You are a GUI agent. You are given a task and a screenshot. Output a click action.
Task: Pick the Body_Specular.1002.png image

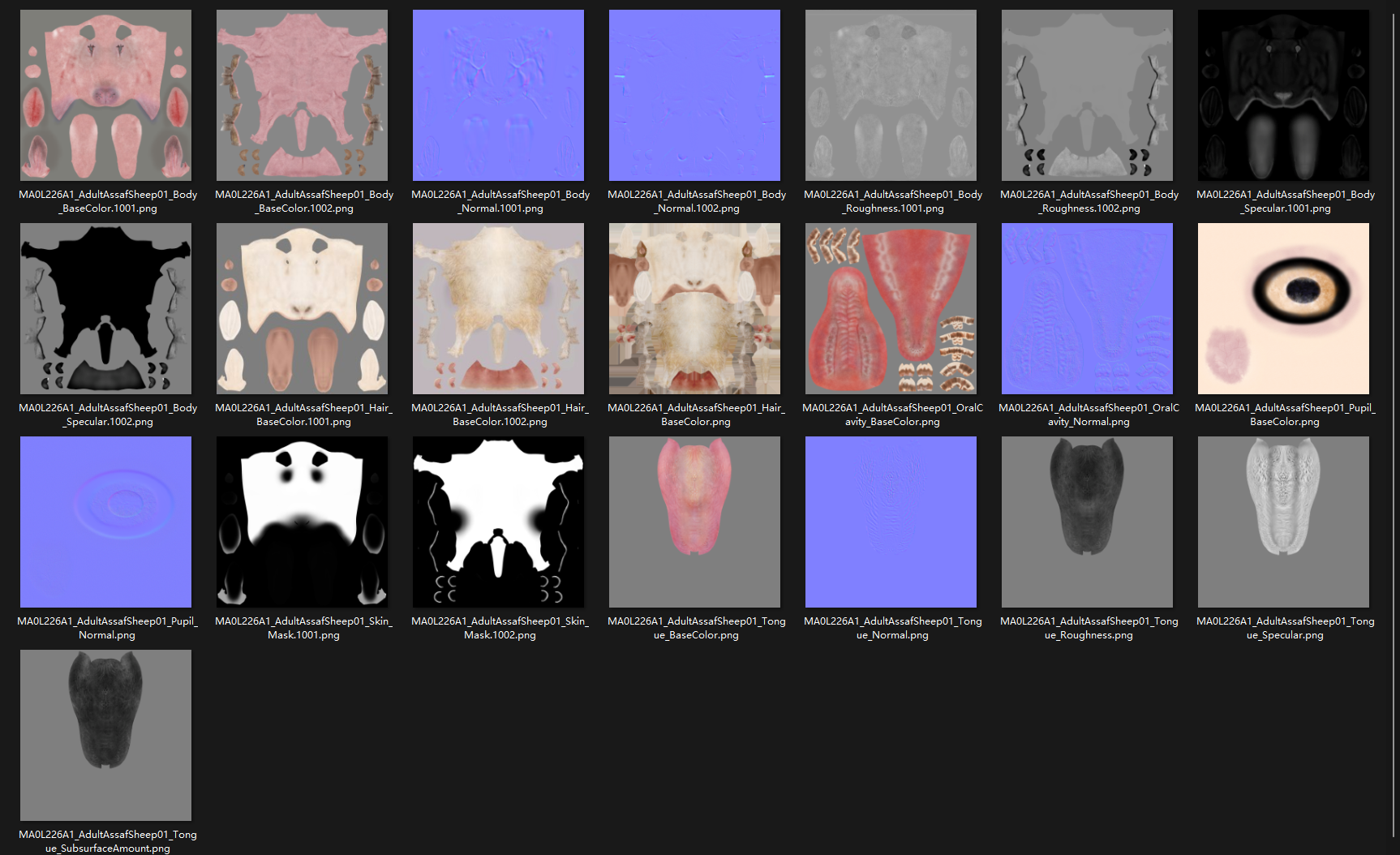tap(105, 308)
